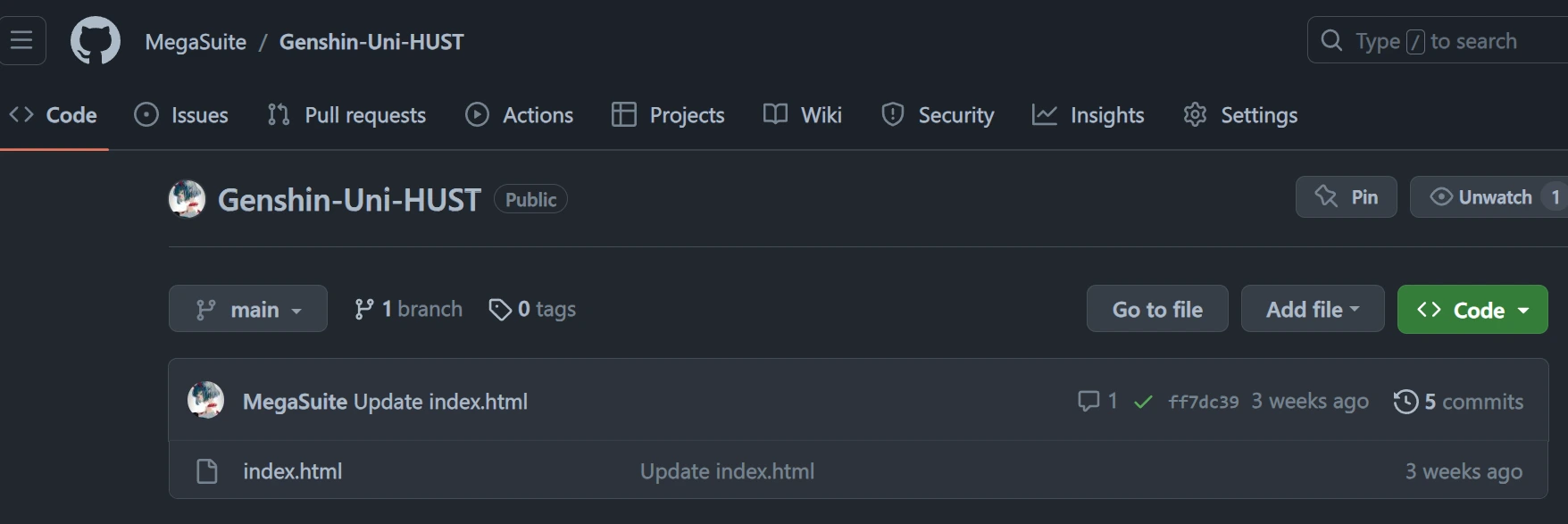The width and height of the screenshot is (1568, 524).
Task: Expand the main branch dropdown
Action: point(248,310)
